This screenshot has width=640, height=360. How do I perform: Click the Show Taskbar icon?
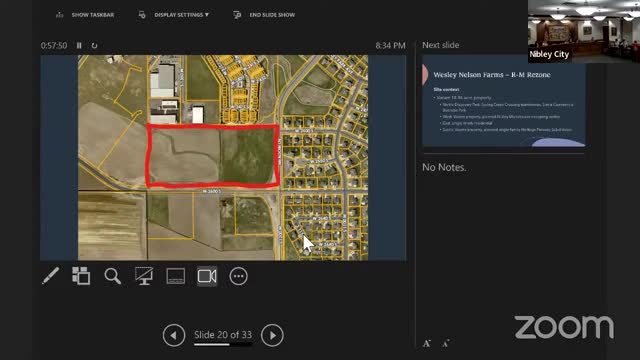60,15
